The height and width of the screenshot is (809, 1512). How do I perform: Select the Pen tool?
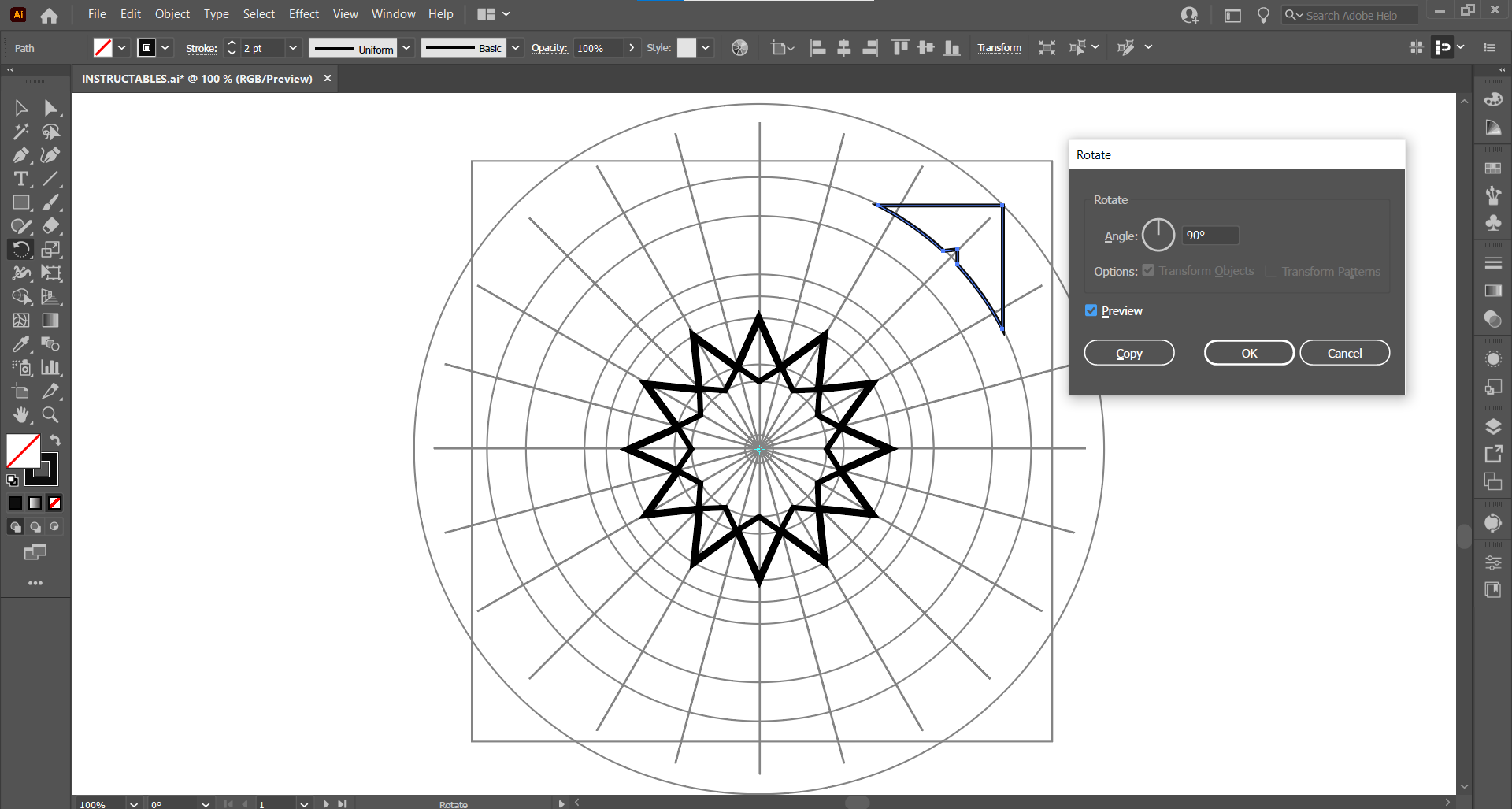point(20,155)
